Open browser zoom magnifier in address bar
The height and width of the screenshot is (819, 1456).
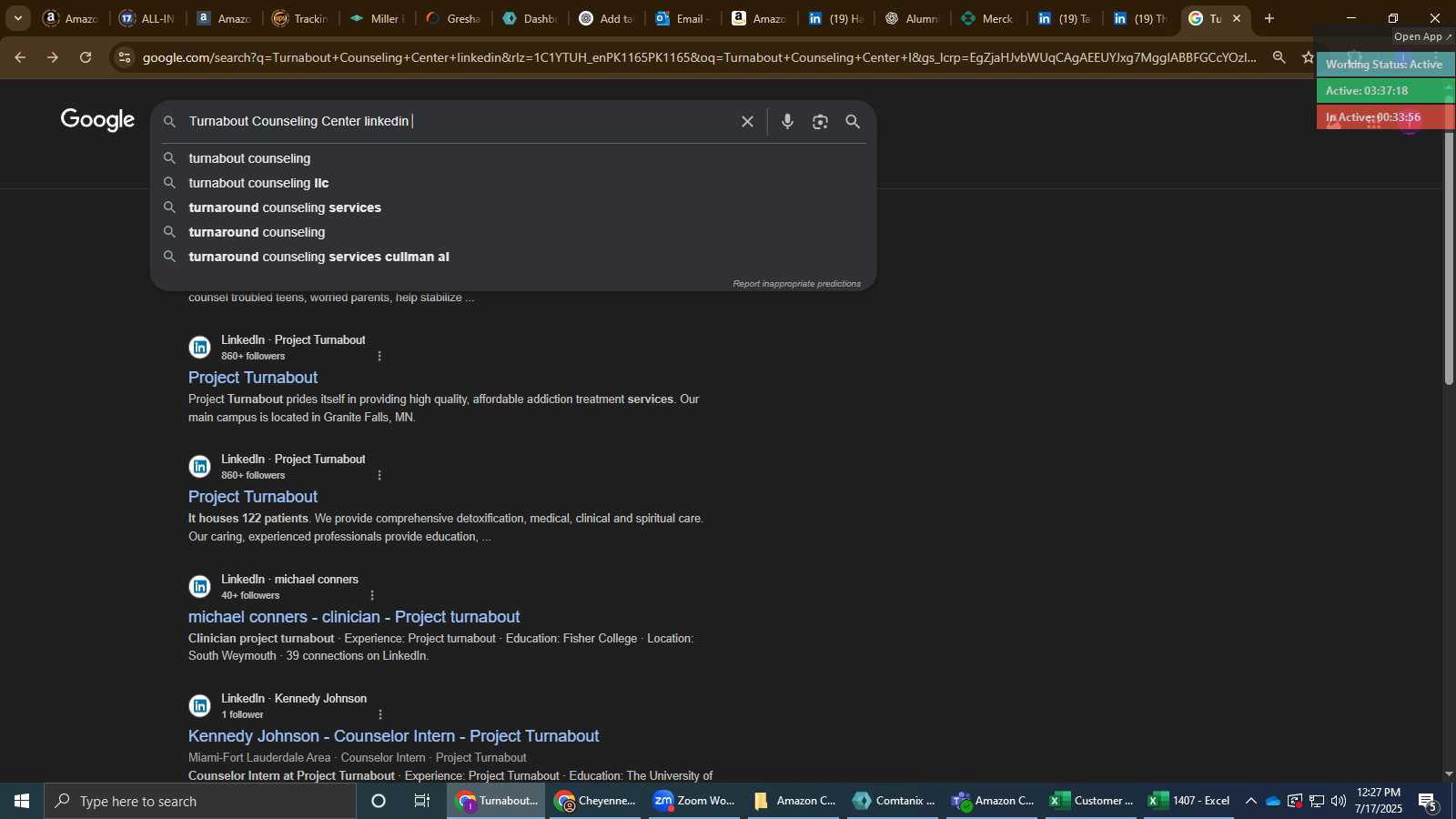click(1279, 57)
